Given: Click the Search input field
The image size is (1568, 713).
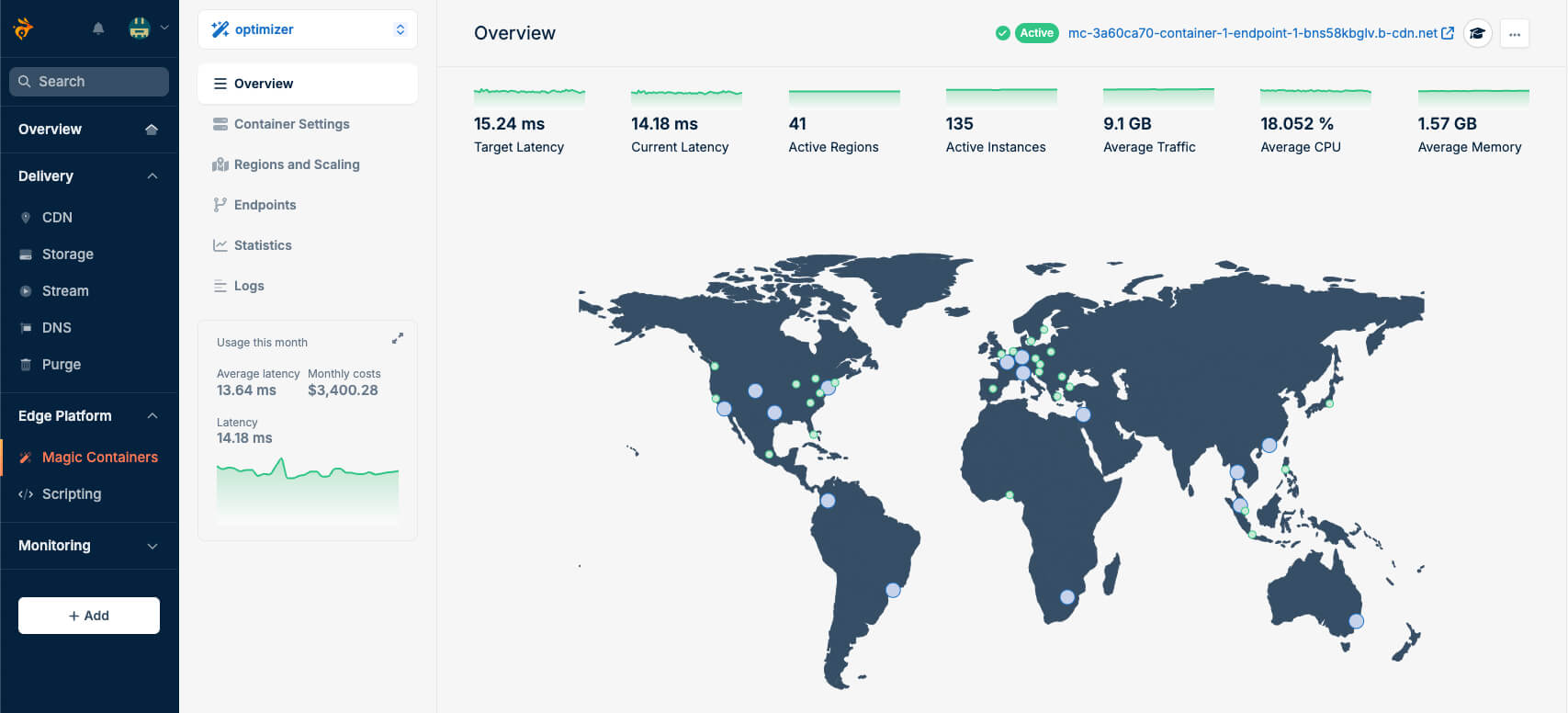Looking at the screenshot, I should pyautogui.click(x=89, y=81).
